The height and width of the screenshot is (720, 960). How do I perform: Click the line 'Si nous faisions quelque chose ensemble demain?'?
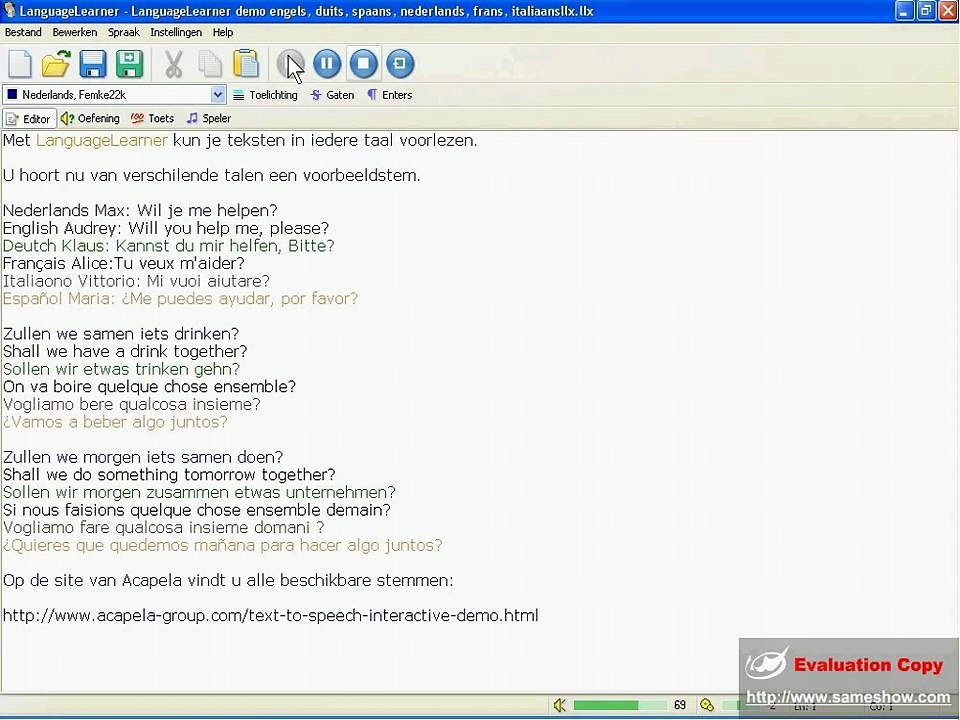tap(197, 510)
